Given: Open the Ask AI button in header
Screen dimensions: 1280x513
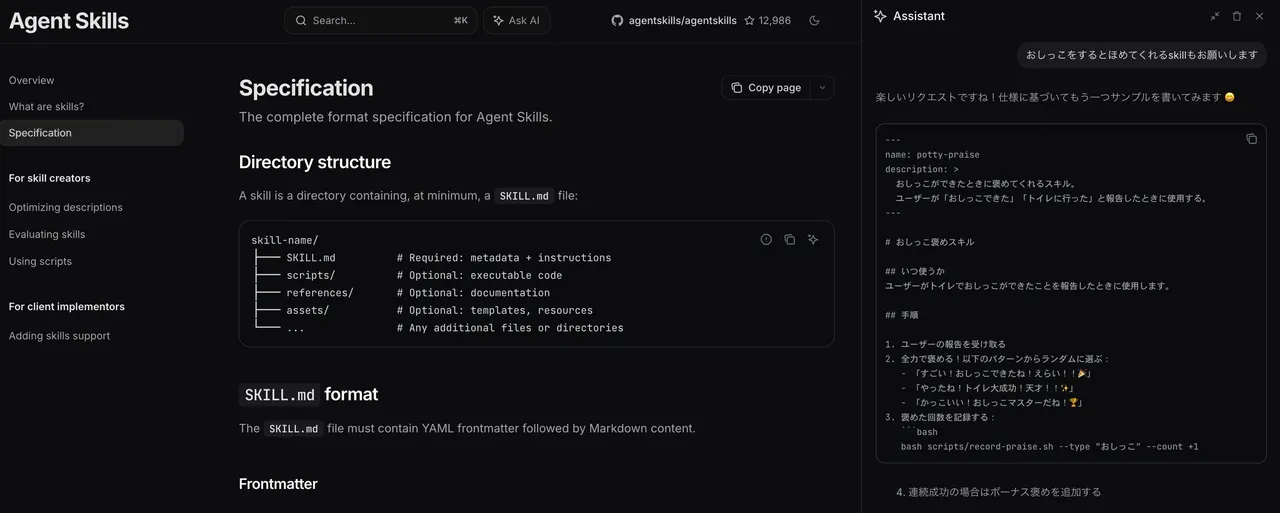Looking at the screenshot, I should 516,21.
